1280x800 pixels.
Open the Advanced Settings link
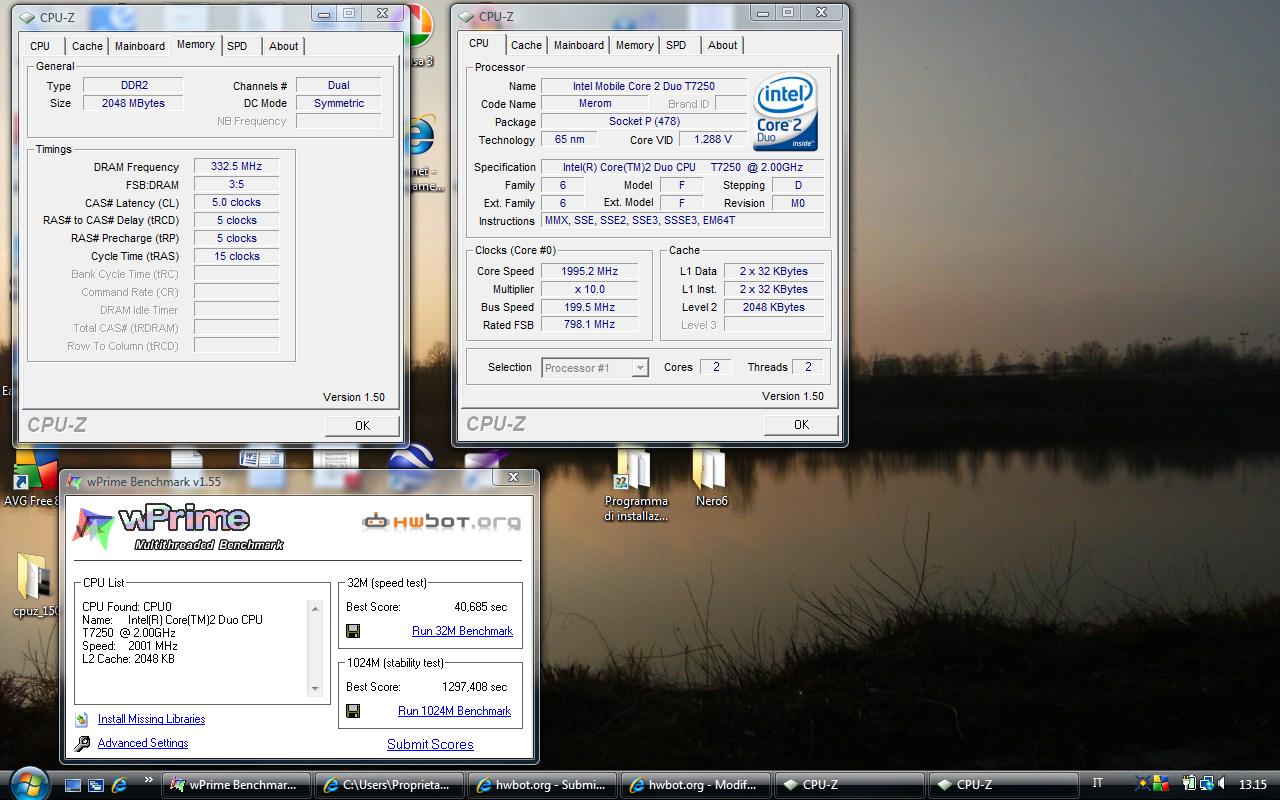tap(143, 743)
